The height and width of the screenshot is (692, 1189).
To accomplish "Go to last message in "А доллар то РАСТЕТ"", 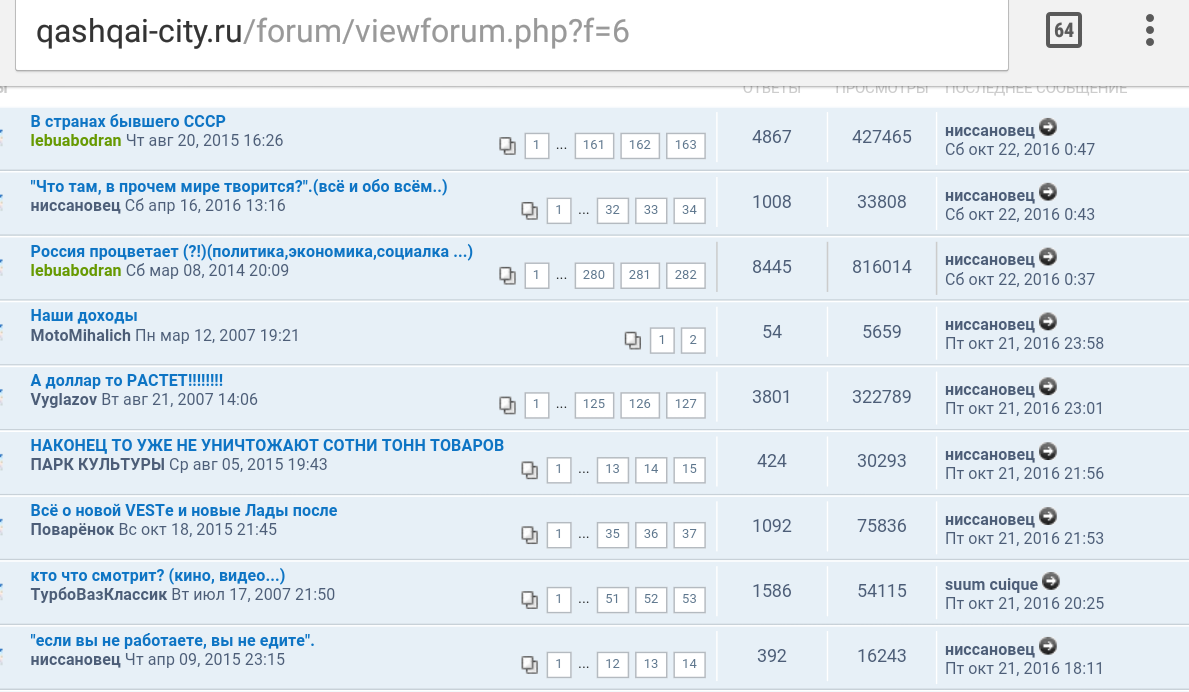I will [x=1048, y=387].
